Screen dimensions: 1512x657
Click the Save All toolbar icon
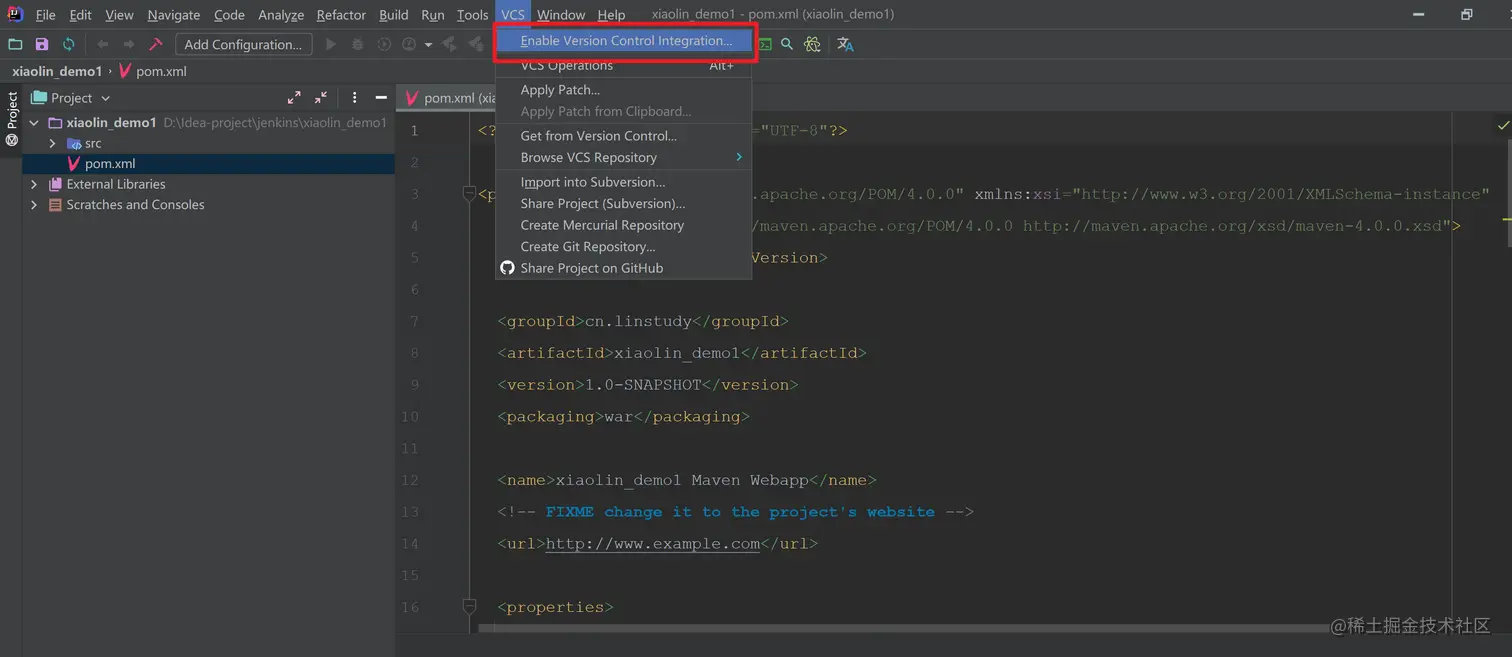[x=42, y=44]
